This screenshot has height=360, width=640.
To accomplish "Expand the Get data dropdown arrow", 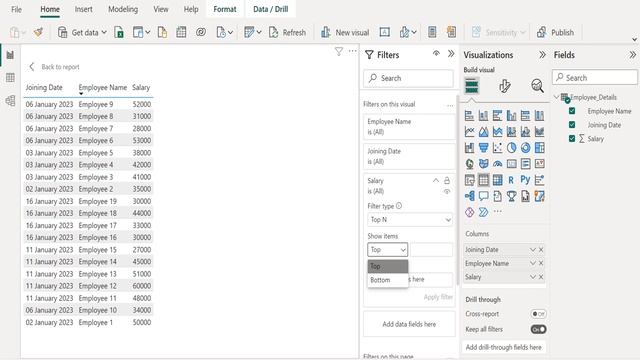I will pos(104,32).
